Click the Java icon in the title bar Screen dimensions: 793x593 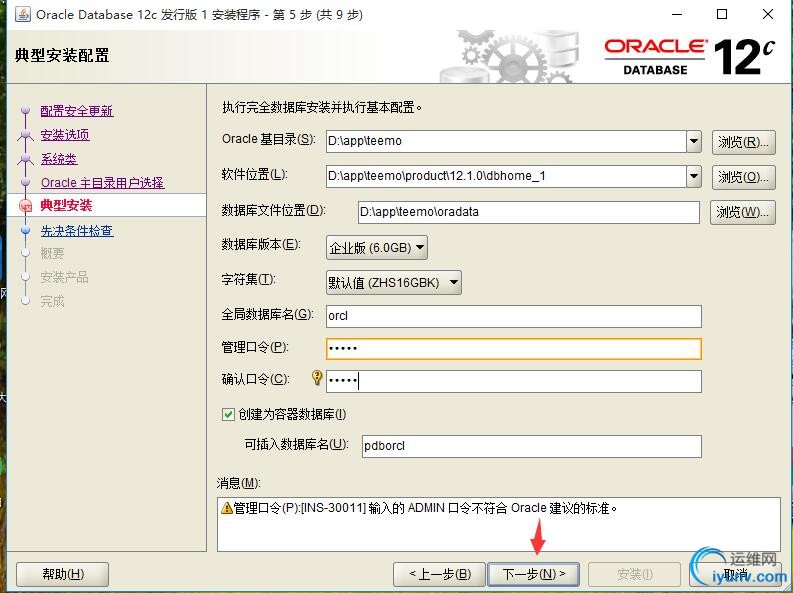click(x=22, y=14)
